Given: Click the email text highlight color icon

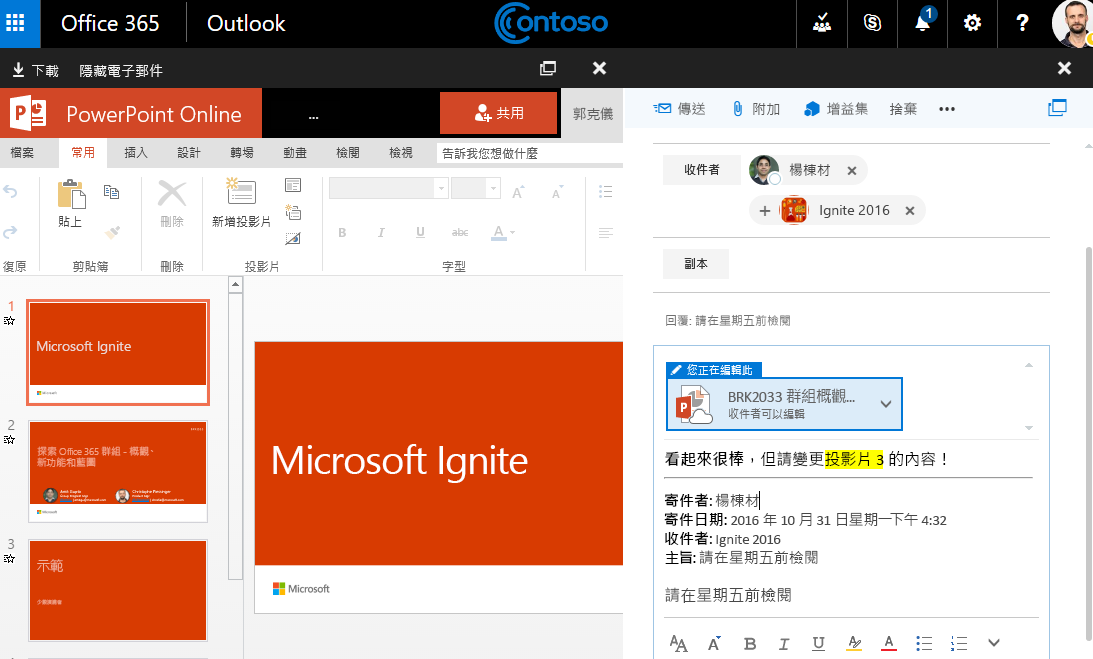Looking at the screenshot, I should [854, 643].
